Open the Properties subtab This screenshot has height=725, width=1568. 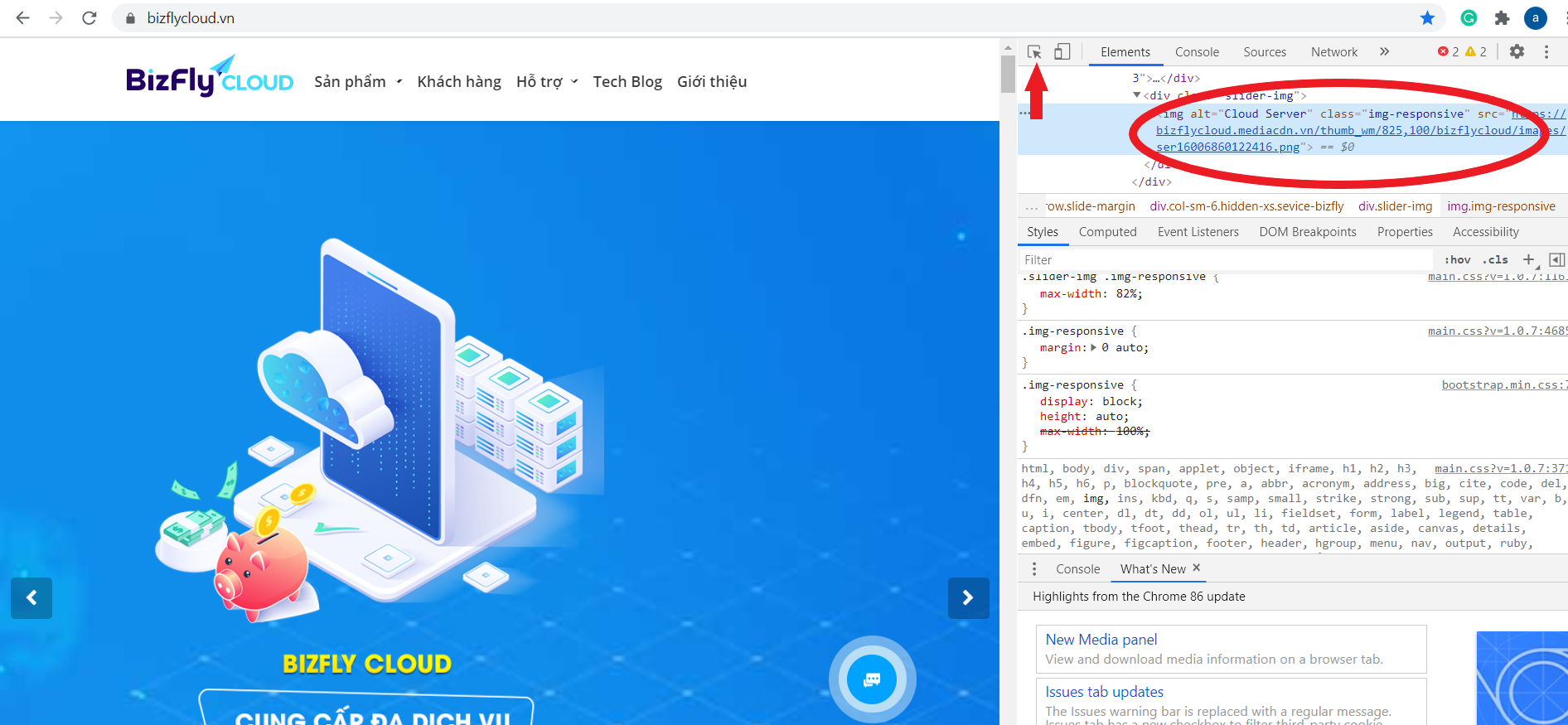(x=1405, y=232)
